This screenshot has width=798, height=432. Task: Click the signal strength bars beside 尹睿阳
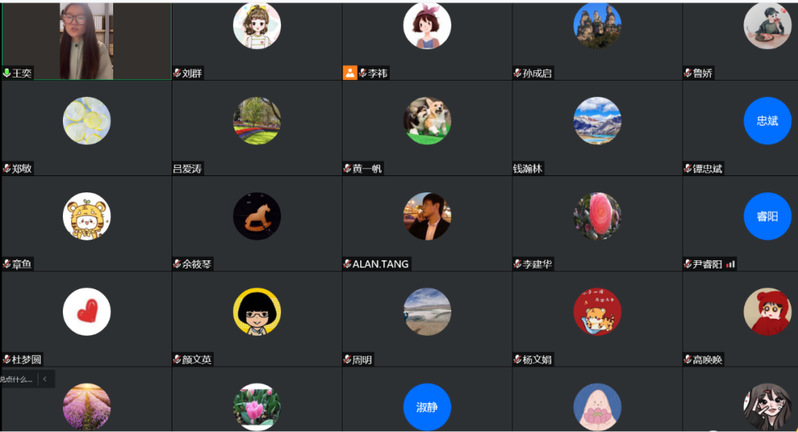(731, 264)
